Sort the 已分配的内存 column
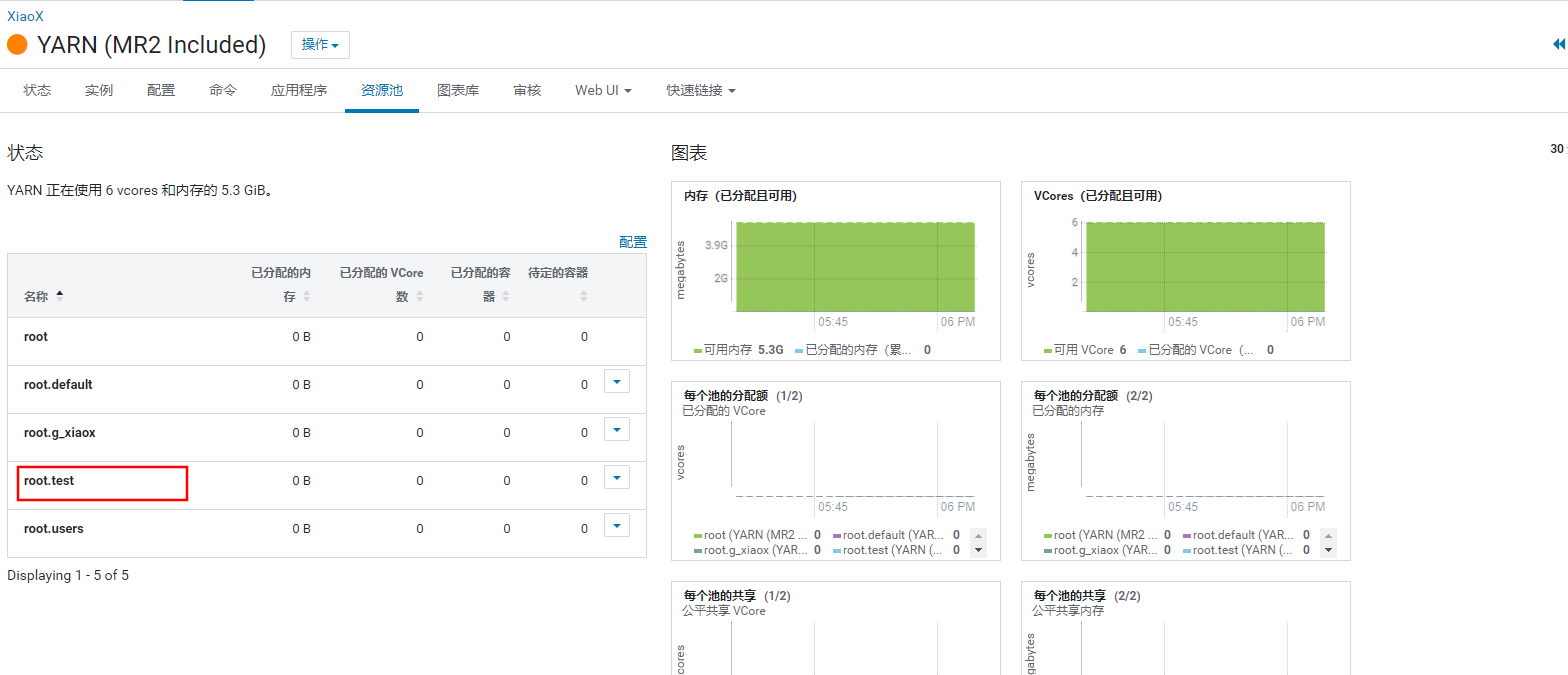Image resolution: width=1568 pixels, height=675 pixels. click(307, 297)
